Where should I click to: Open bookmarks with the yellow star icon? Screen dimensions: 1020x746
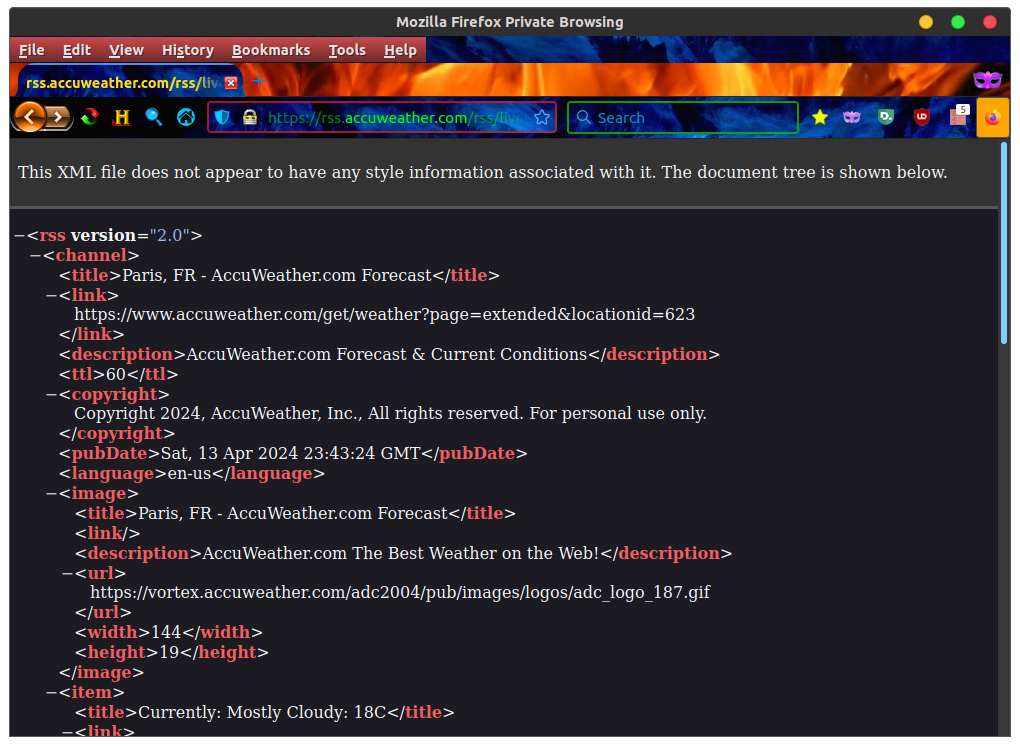point(820,117)
